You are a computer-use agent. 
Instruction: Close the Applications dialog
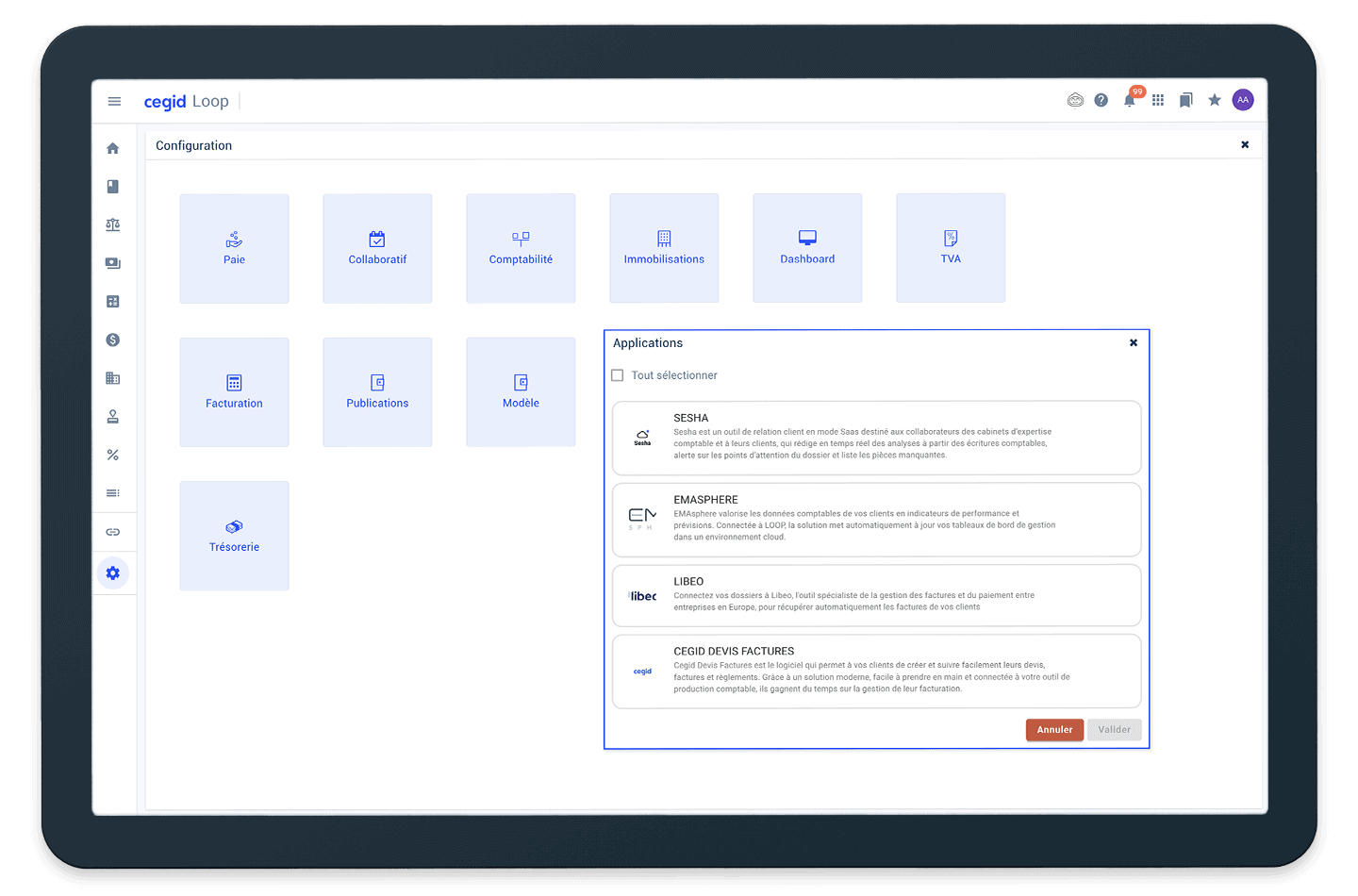(x=1134, y=343)
